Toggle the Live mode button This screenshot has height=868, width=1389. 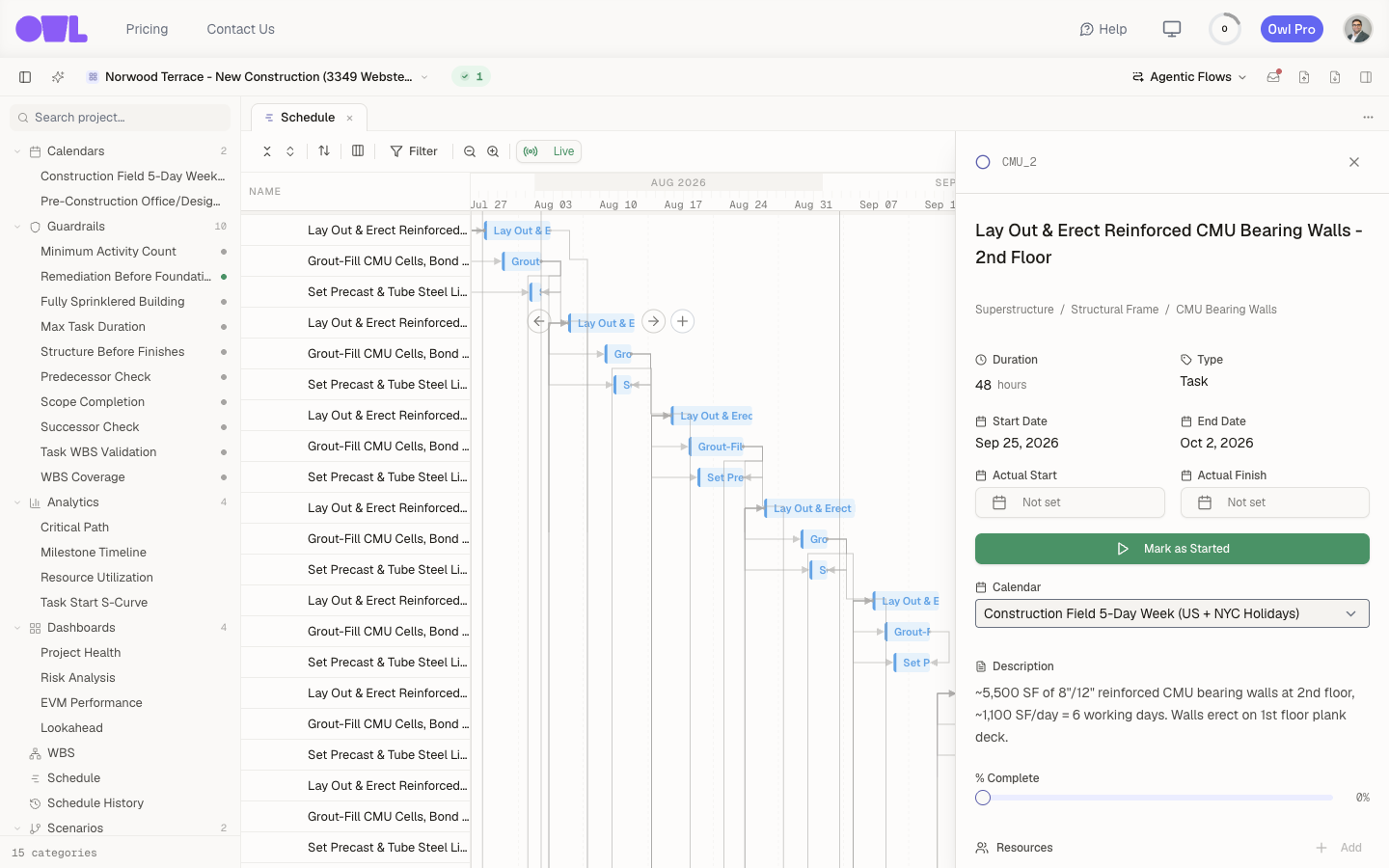tap(549, 151)
